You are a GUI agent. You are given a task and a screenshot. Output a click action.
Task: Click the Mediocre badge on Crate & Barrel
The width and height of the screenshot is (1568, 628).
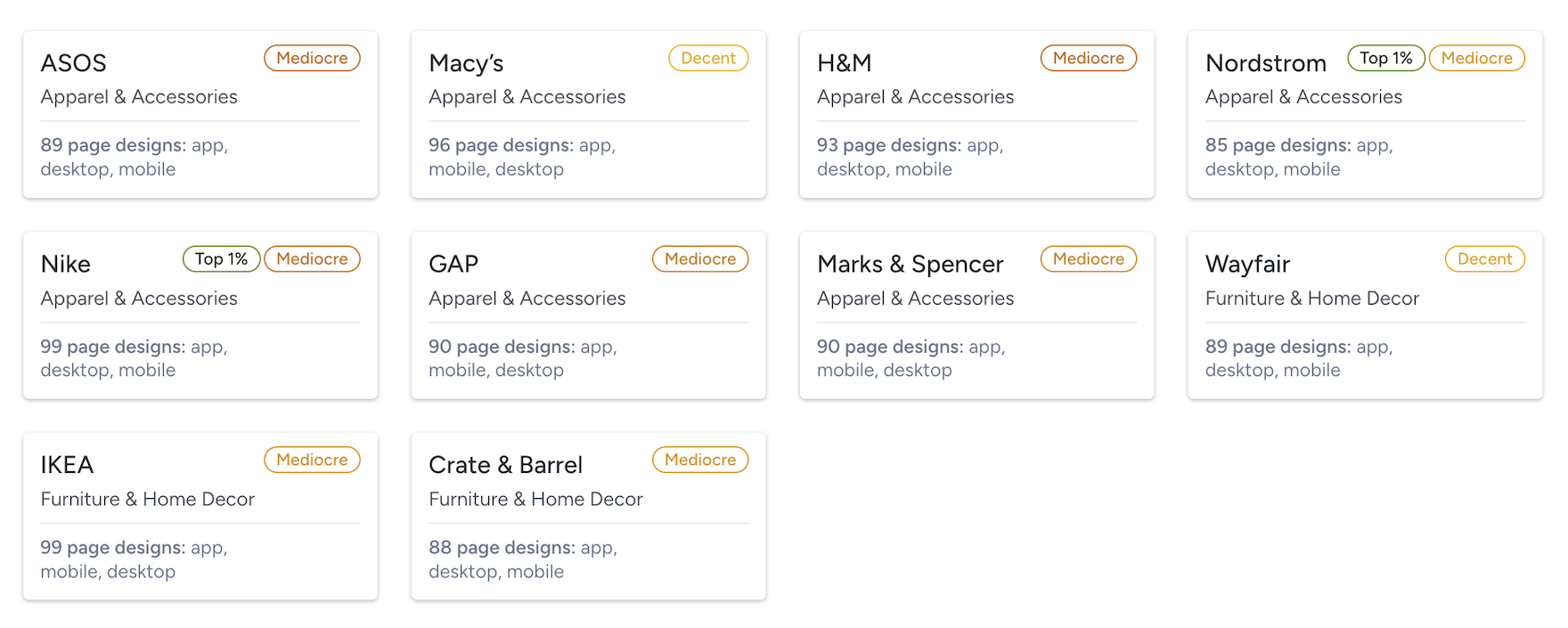coord(700,460)
